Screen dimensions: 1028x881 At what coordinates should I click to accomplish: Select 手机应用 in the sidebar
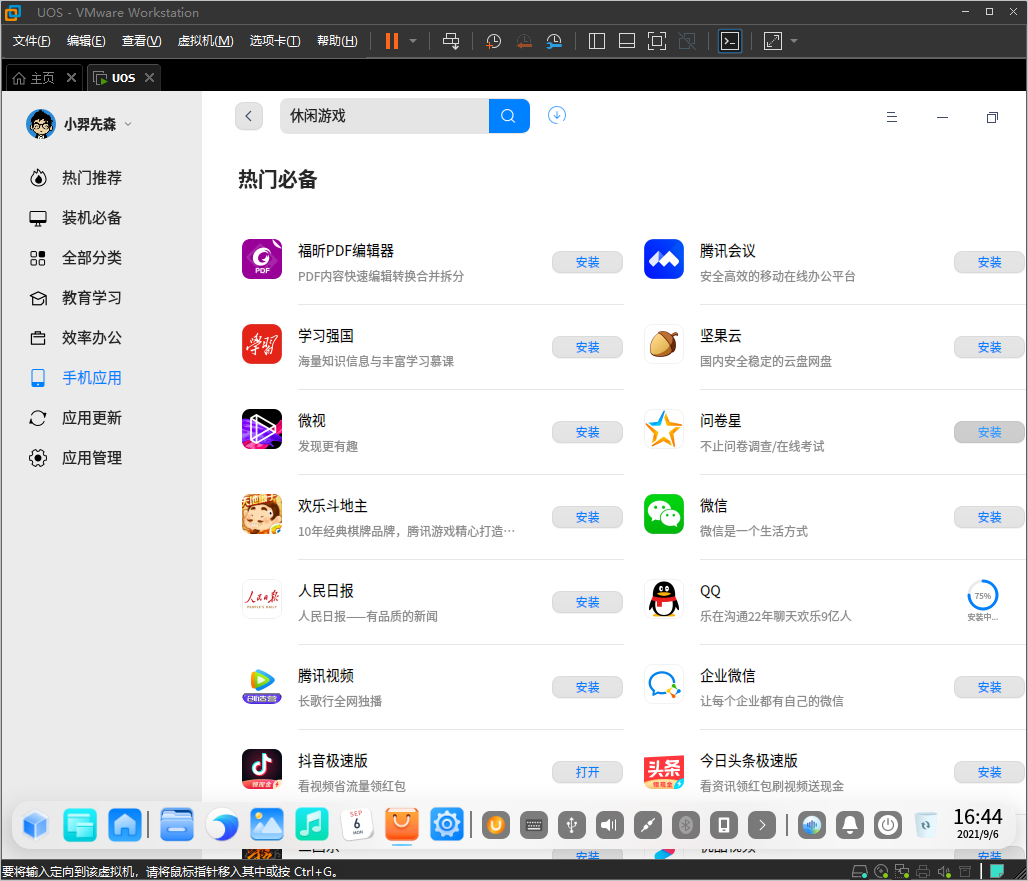coord(91,378)
